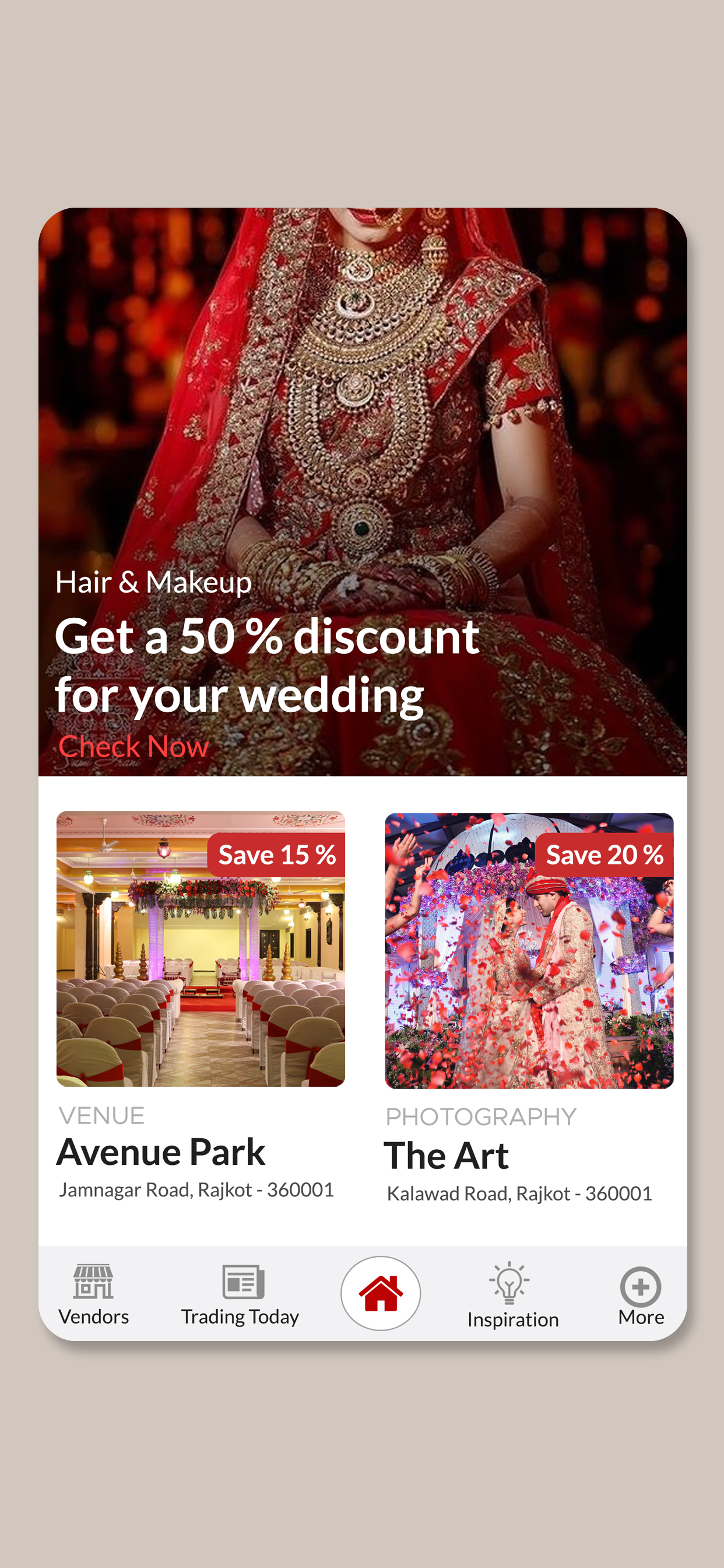Select the Inspiration lightbulb icon
This screenshot has height=1568, width=724.
click(509, 1283)
